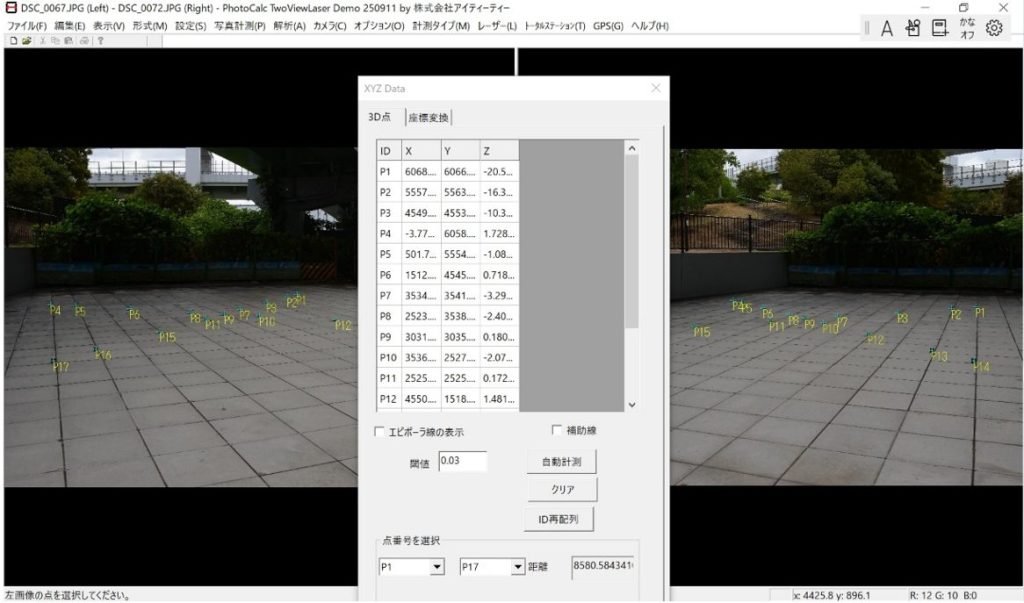This screenshot has width=1024, height=603.
Task: Open the 計測タイプ(M) menu
Action: [441, 26]
